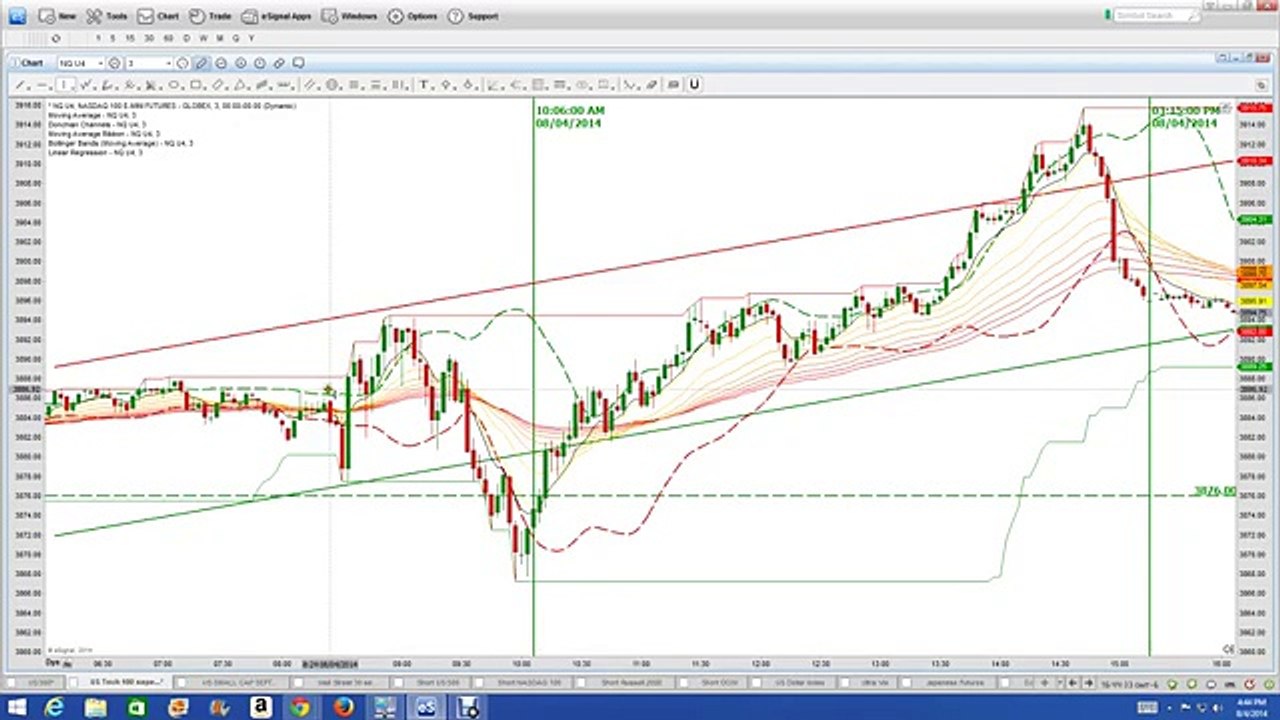This screenshot has width=1280, height=720.
Task: Select the rectangle drawing tool
Action: [195, 85]
